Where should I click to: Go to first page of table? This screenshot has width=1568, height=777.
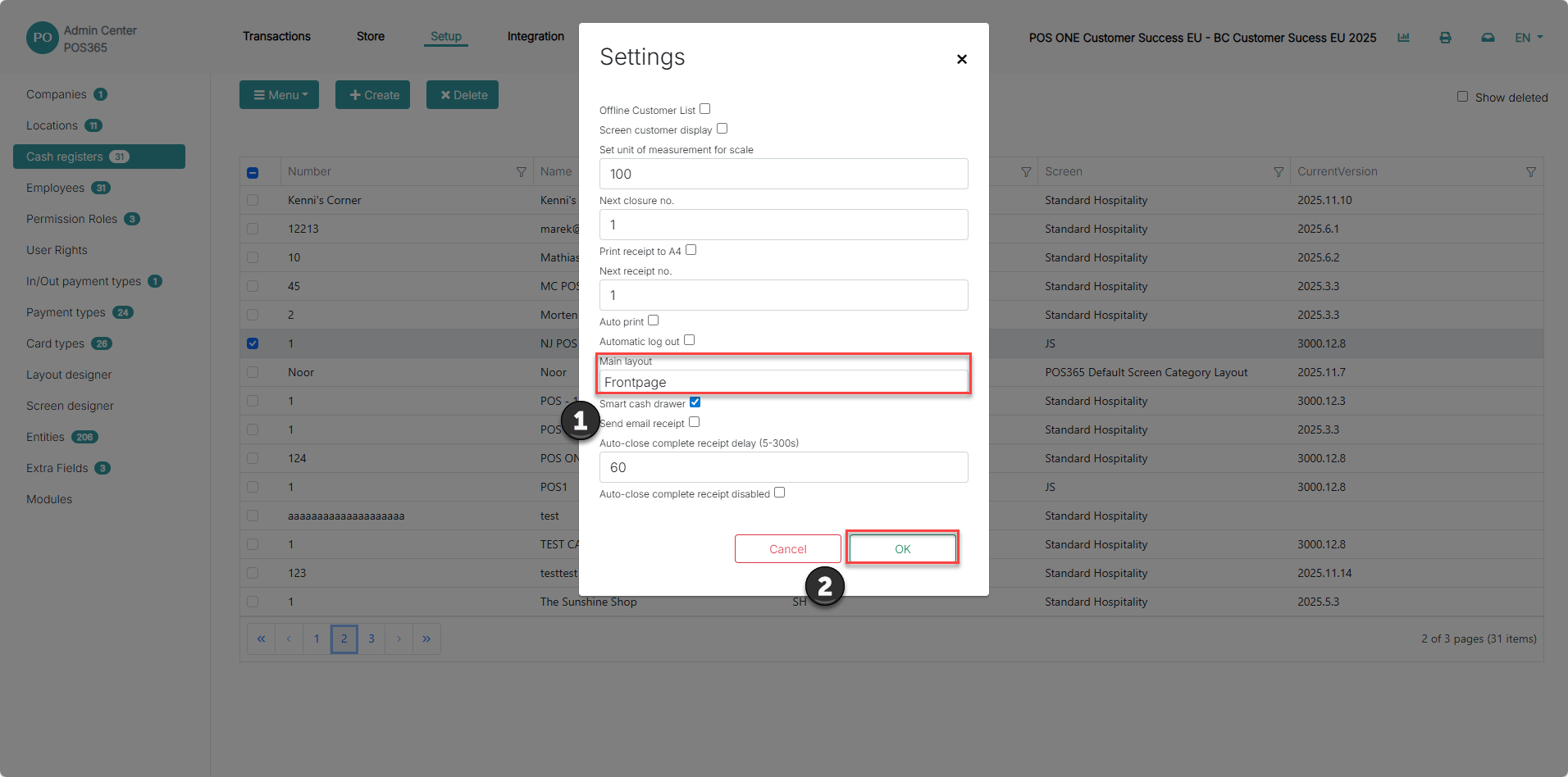[262, 638]
